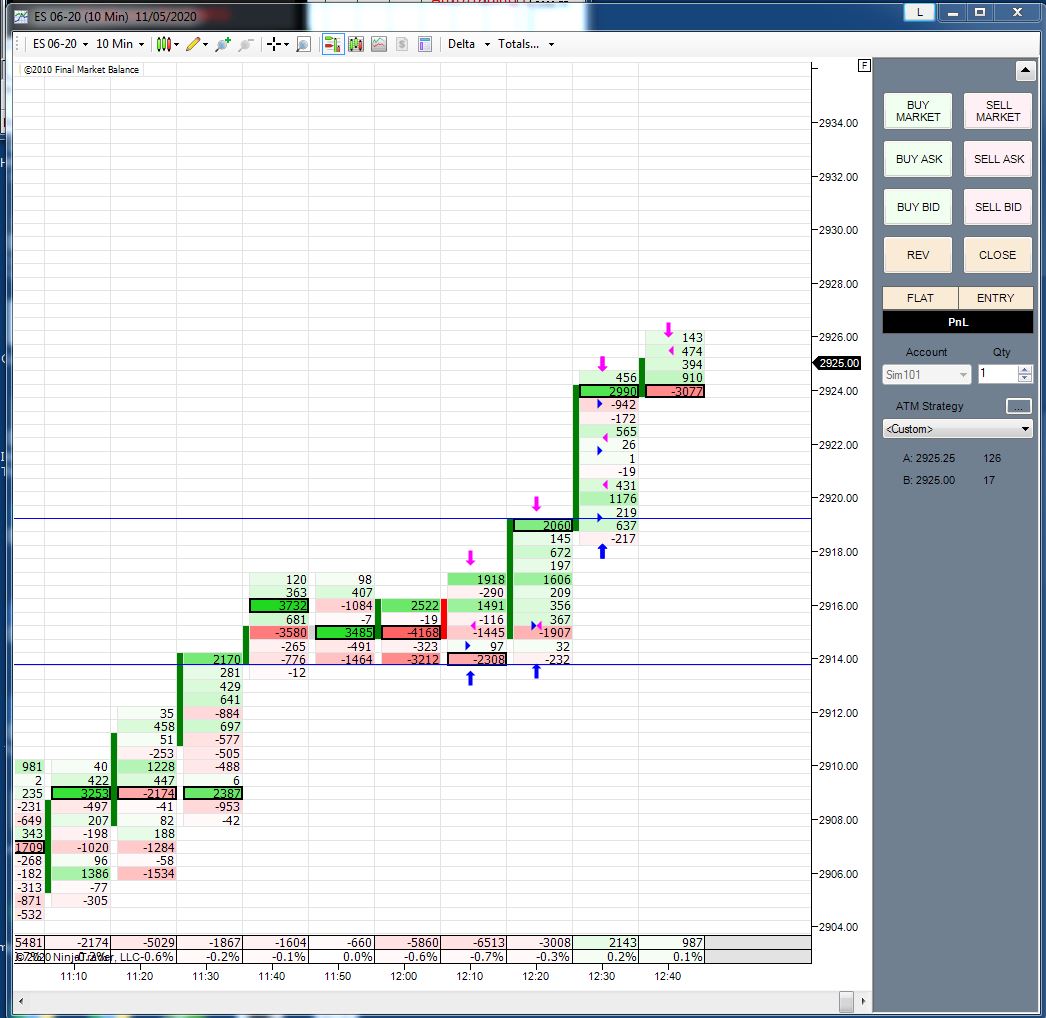Image resolution: width=1046 pixels, height=1018 pixels.
Task: Open the chart Properties window icon
Action: pyautogui.click(x=425, y=44)
